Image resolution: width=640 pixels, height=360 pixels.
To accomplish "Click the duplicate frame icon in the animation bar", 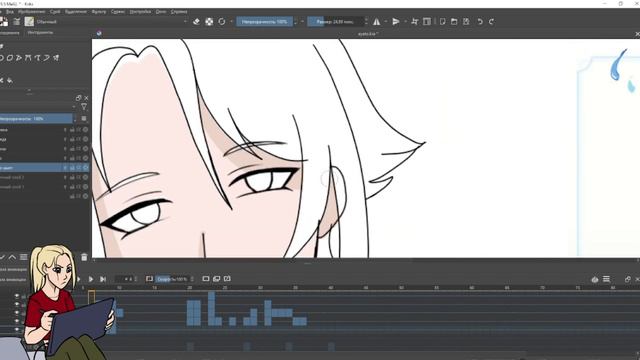I will [217, 279].
